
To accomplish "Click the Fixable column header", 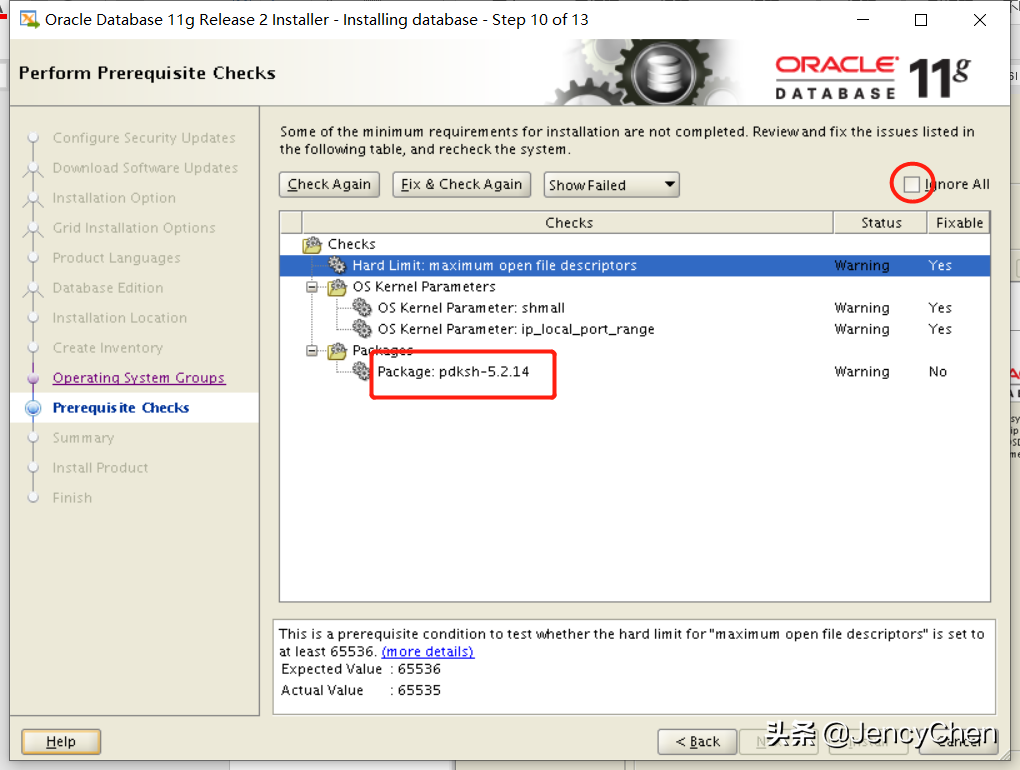I will tap(959, 223).
